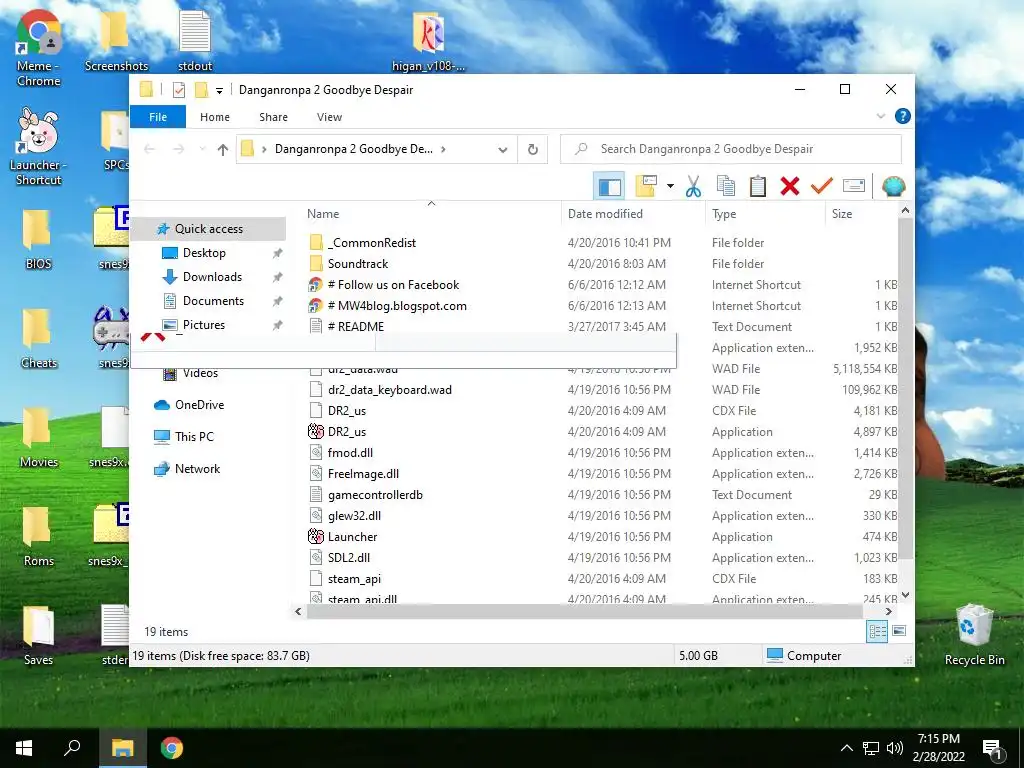Click the horizontal scrollbar in file list
This screenshot has width=1024, height=768.
point(584,612)
